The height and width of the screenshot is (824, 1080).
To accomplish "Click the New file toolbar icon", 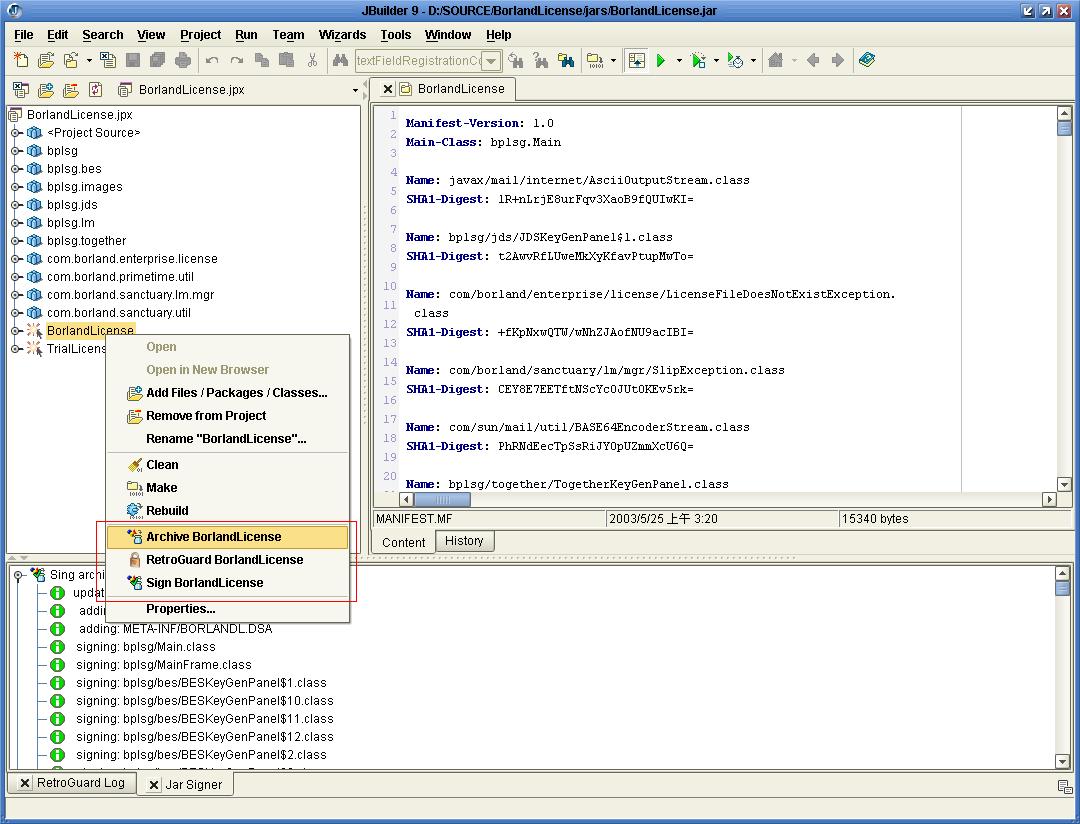I will tap(20, 61).
